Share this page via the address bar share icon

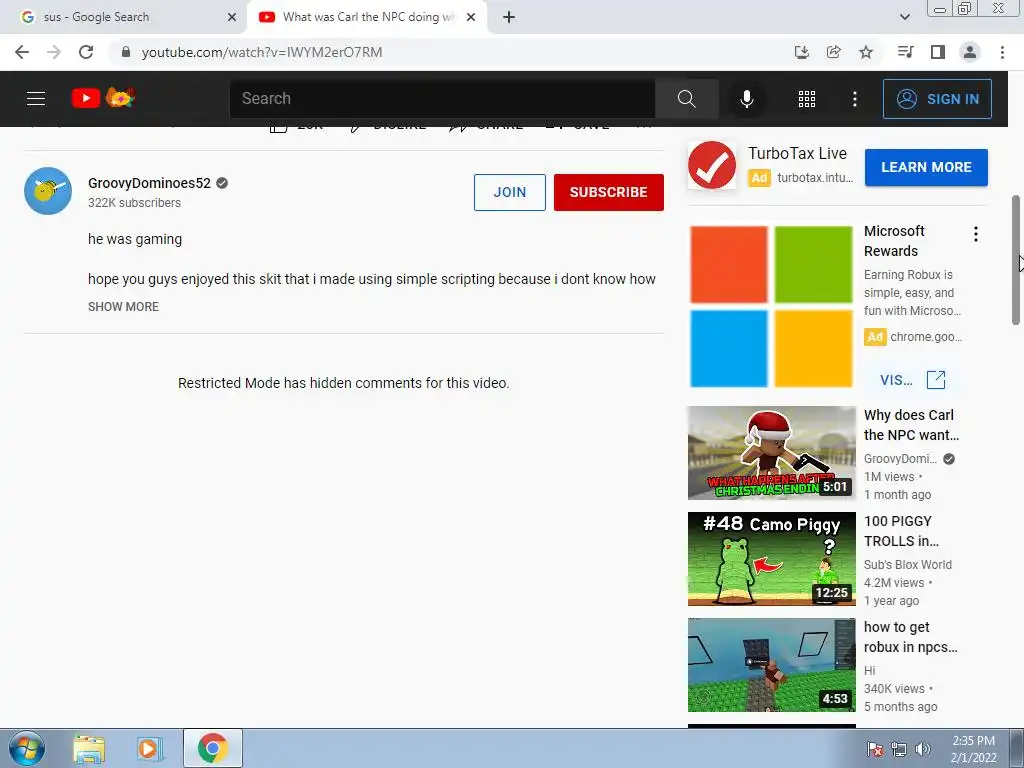click(834, 52)
